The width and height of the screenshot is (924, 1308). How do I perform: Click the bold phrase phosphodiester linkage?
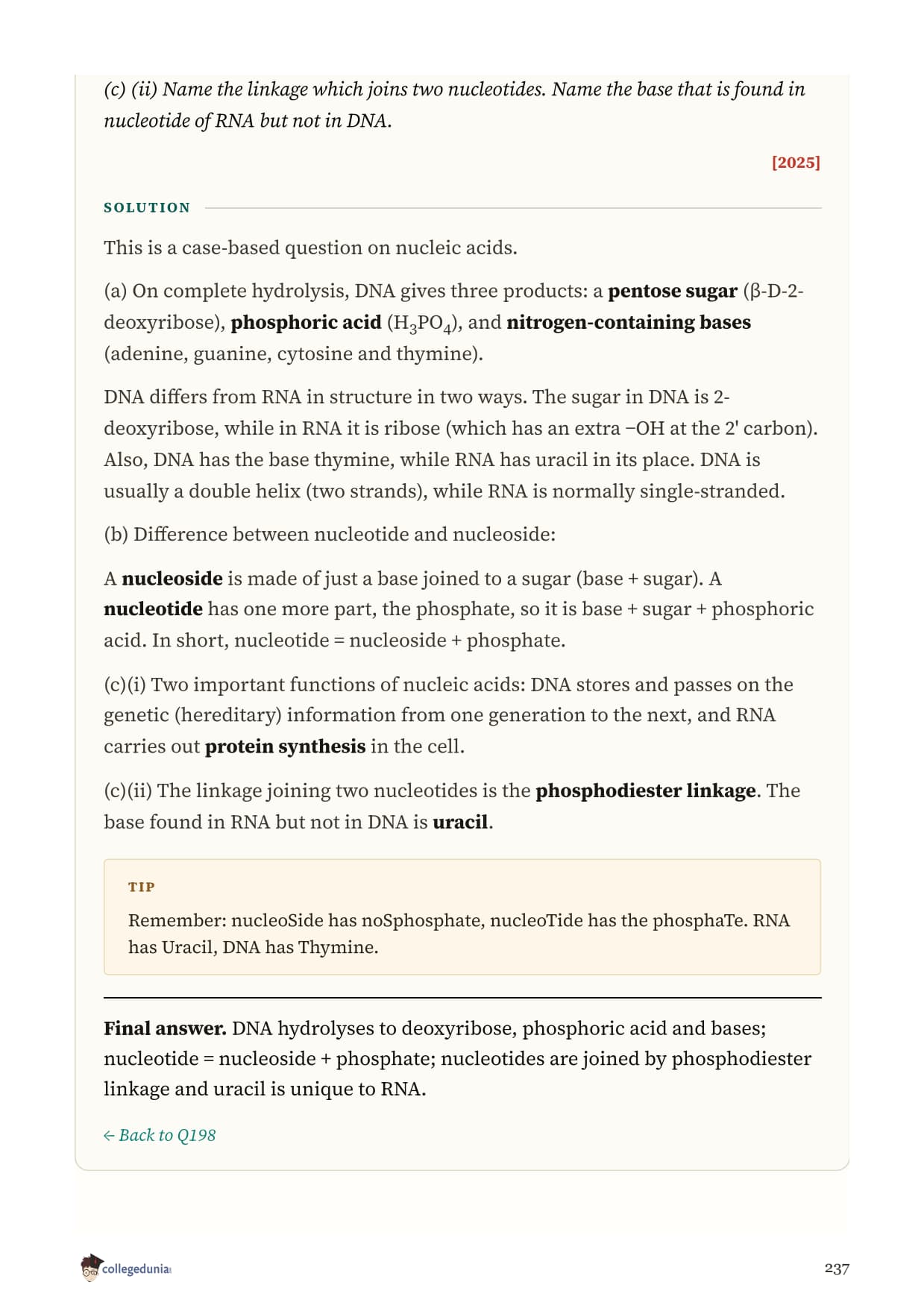click(x=645, y=790)
